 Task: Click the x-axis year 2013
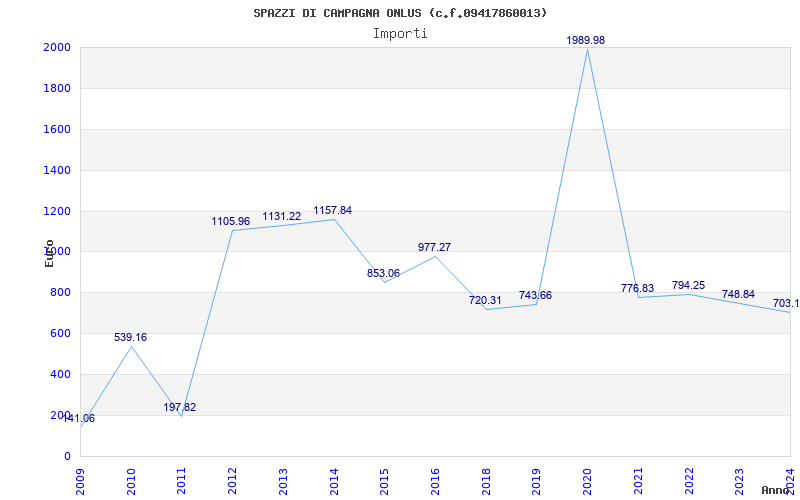[283, 482]
